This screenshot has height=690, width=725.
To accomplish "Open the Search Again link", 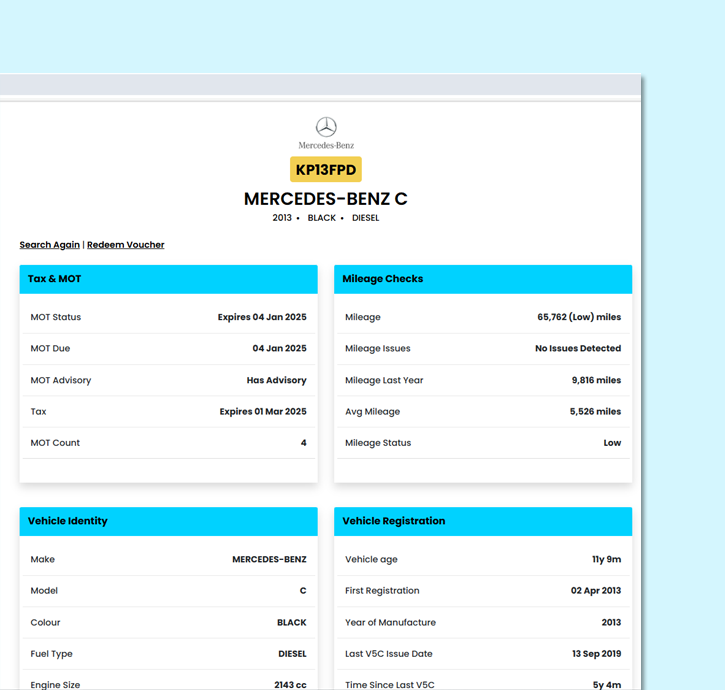I will point(49,245).
